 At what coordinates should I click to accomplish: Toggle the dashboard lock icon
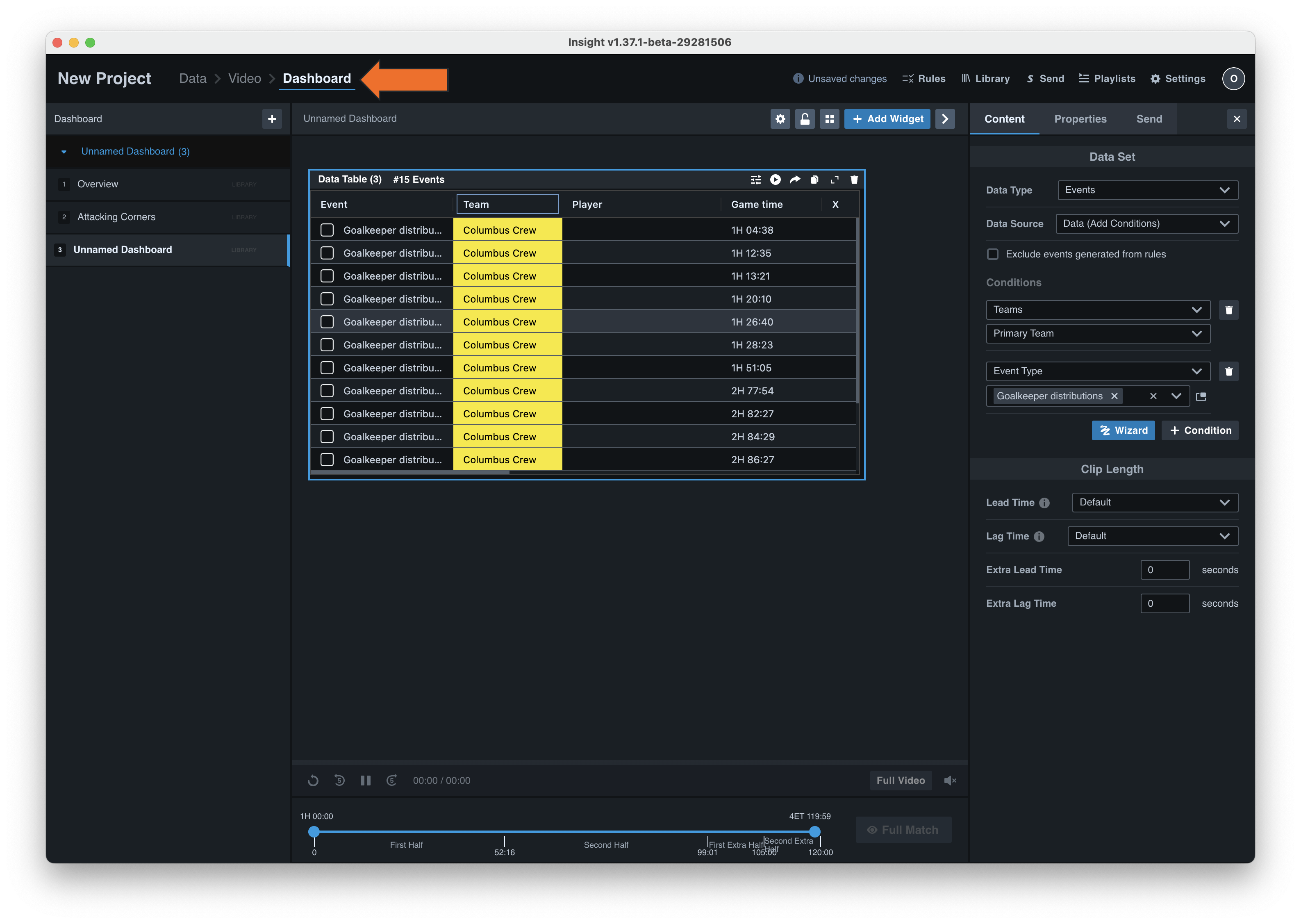[x=804, y=119]
